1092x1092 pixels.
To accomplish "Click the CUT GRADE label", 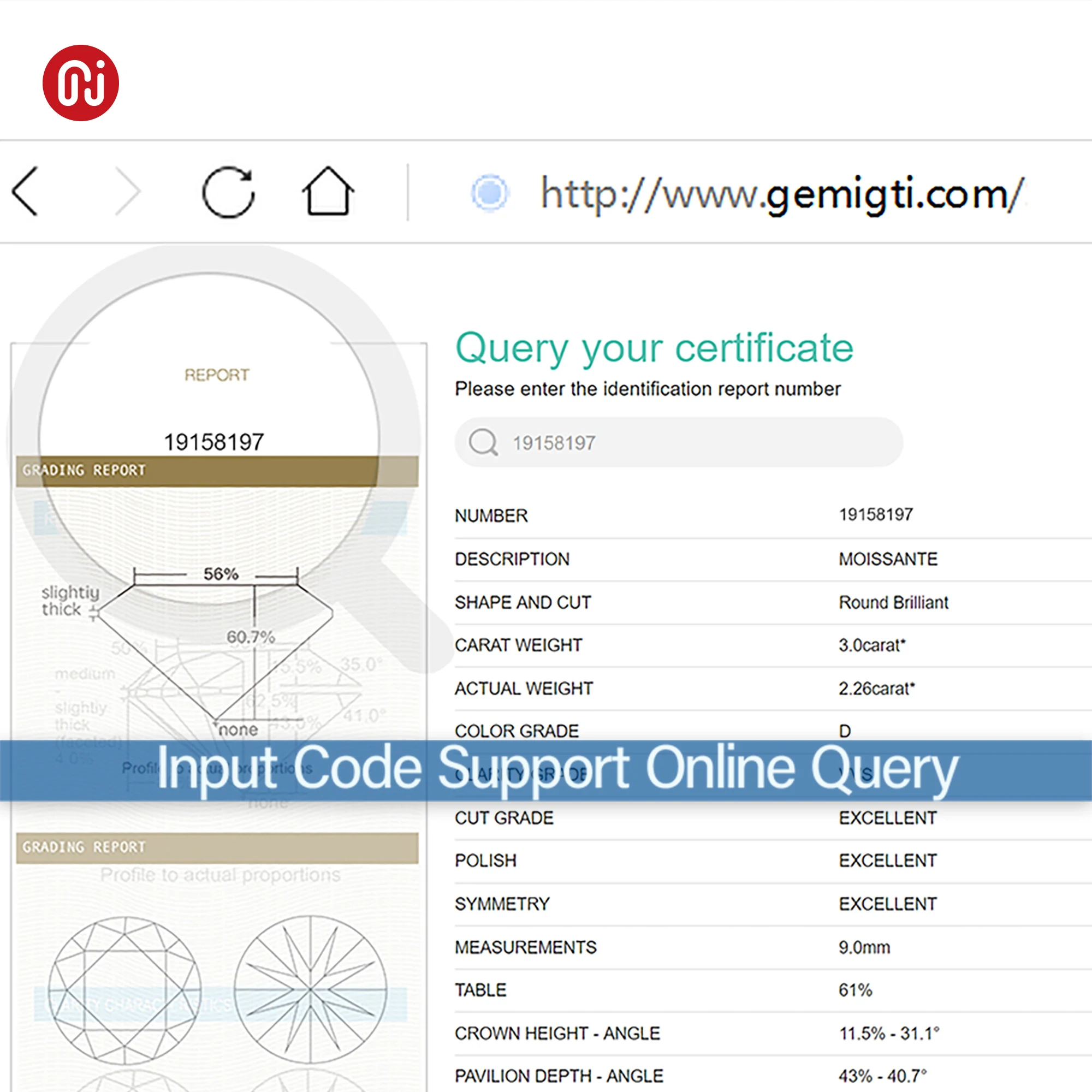I will [x=504, y=818].
